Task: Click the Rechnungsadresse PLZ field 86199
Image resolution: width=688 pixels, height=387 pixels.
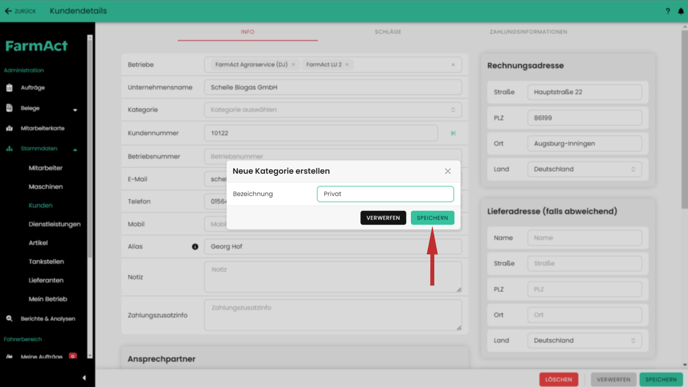Action: point(584,118)
